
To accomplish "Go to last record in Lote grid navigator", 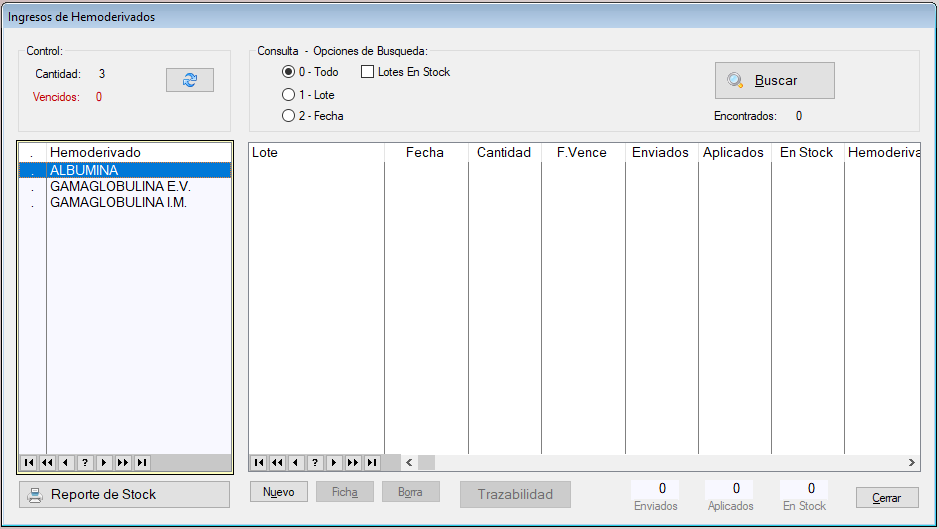I will tap(372, 463).
